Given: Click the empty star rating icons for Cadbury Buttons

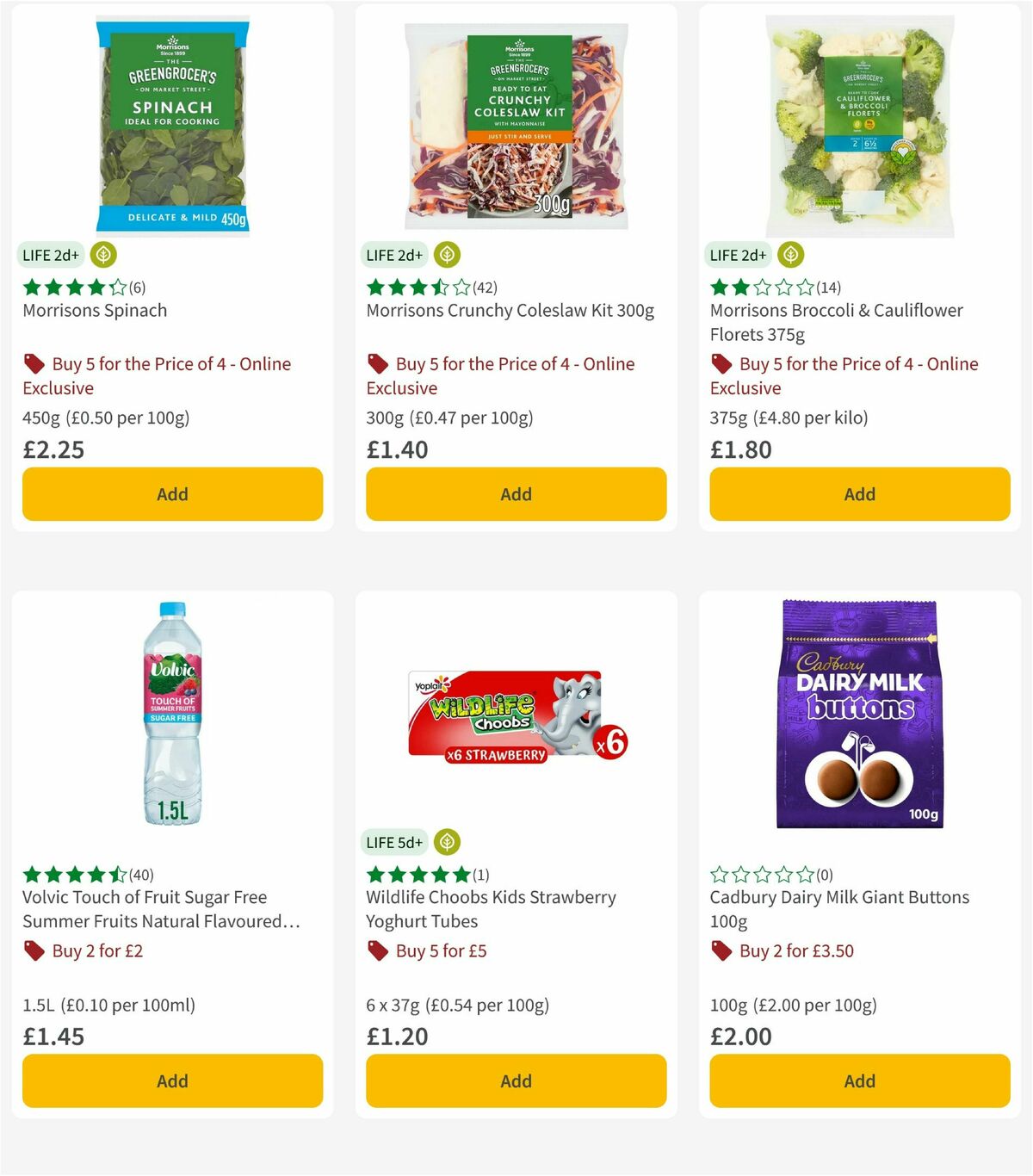Looking at the screenshot, I should pyautogui.click(x=762, y=875).
